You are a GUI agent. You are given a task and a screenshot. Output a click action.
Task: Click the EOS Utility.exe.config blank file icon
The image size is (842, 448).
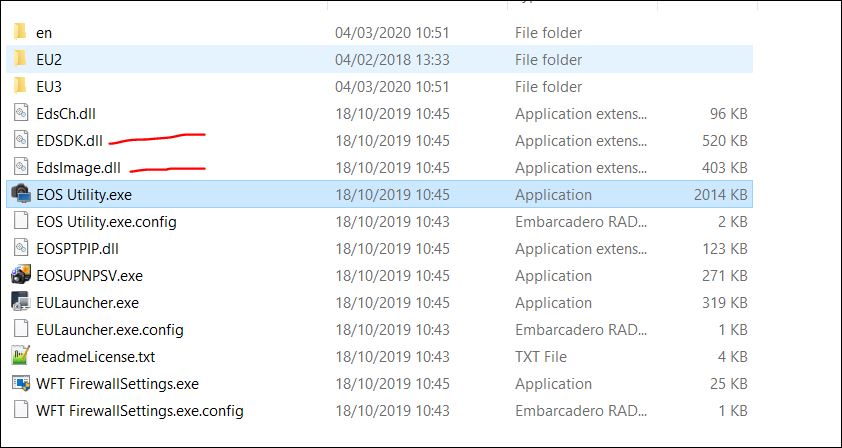pos(20,221)
